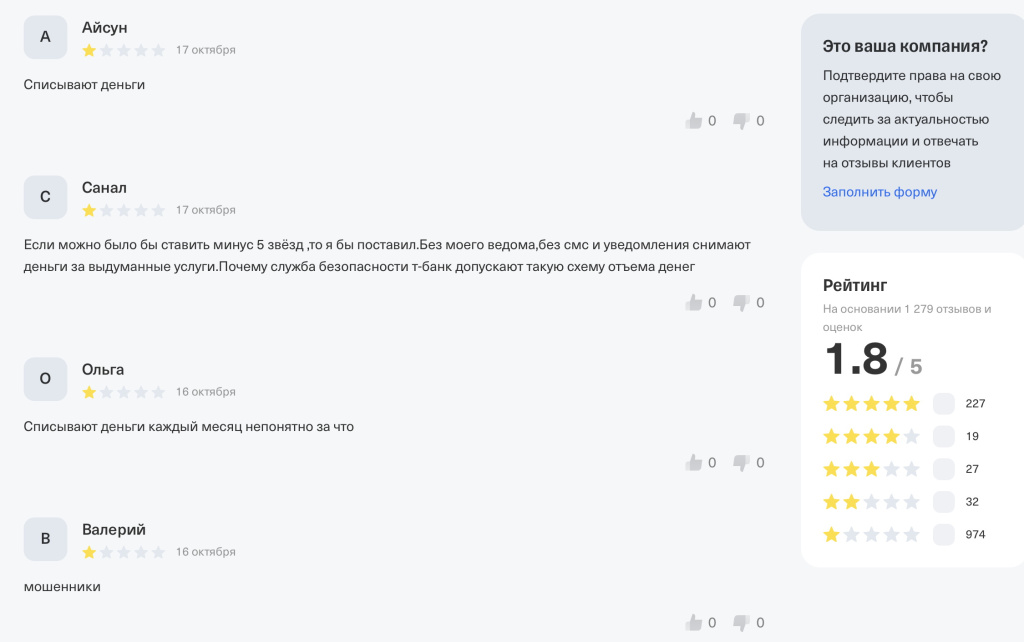Enable the 3-star rating filter checkbox
This screenshot has width=1024, height=642.
[x=943, y=469]
